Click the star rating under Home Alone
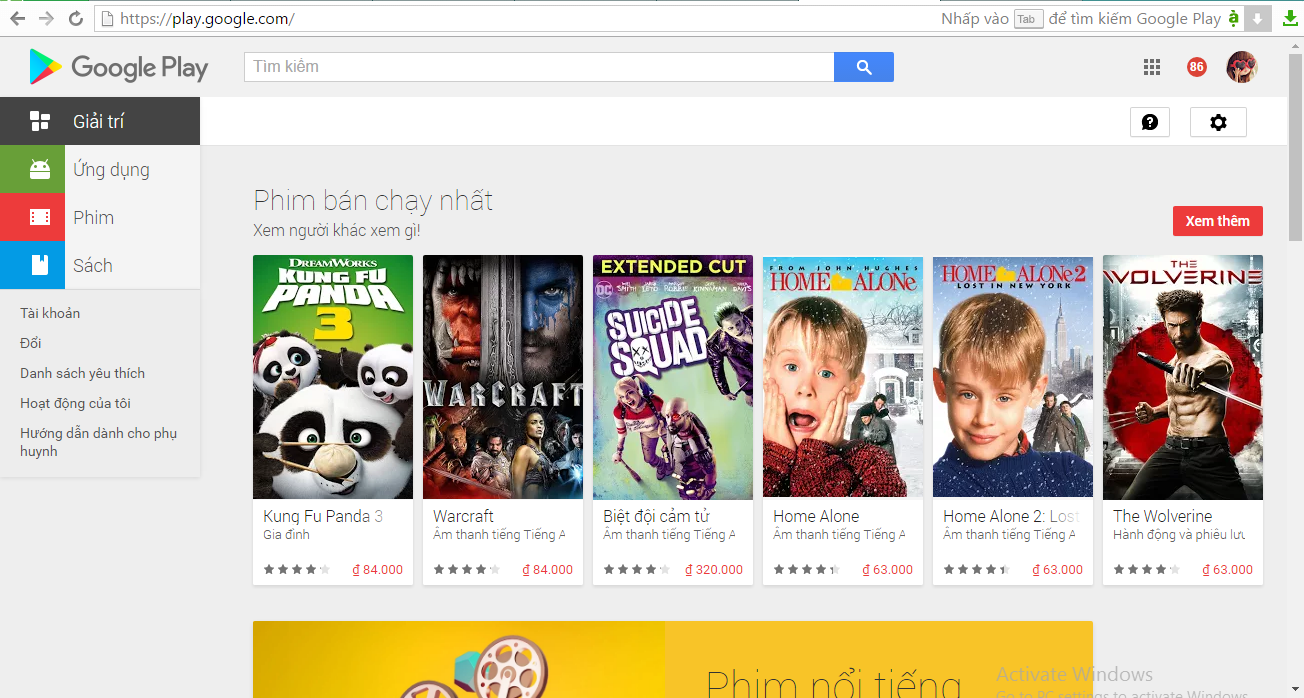The width and height of the screenshot is (1304, 698). point(806,569)
